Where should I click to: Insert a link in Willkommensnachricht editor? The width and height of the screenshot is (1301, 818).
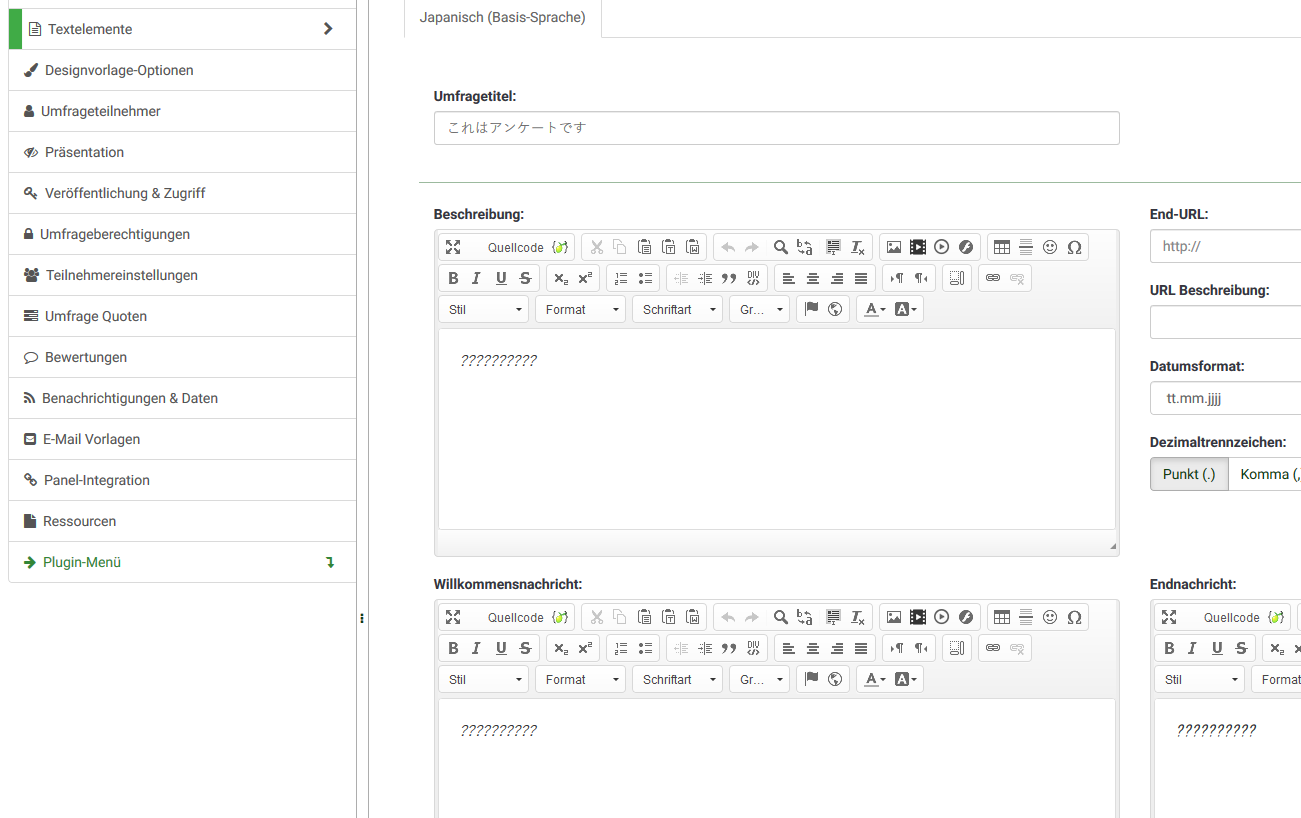pos(993,648)
